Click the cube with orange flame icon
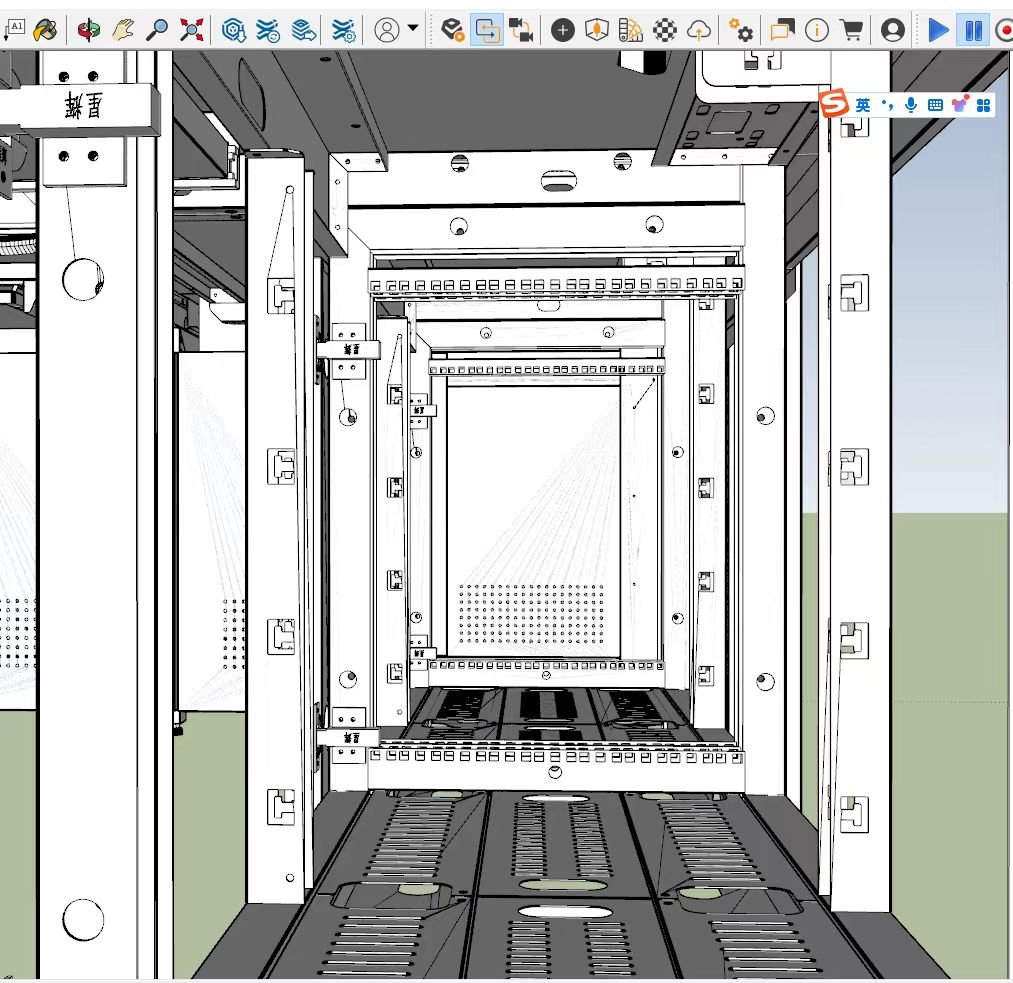 click(596, 30)
